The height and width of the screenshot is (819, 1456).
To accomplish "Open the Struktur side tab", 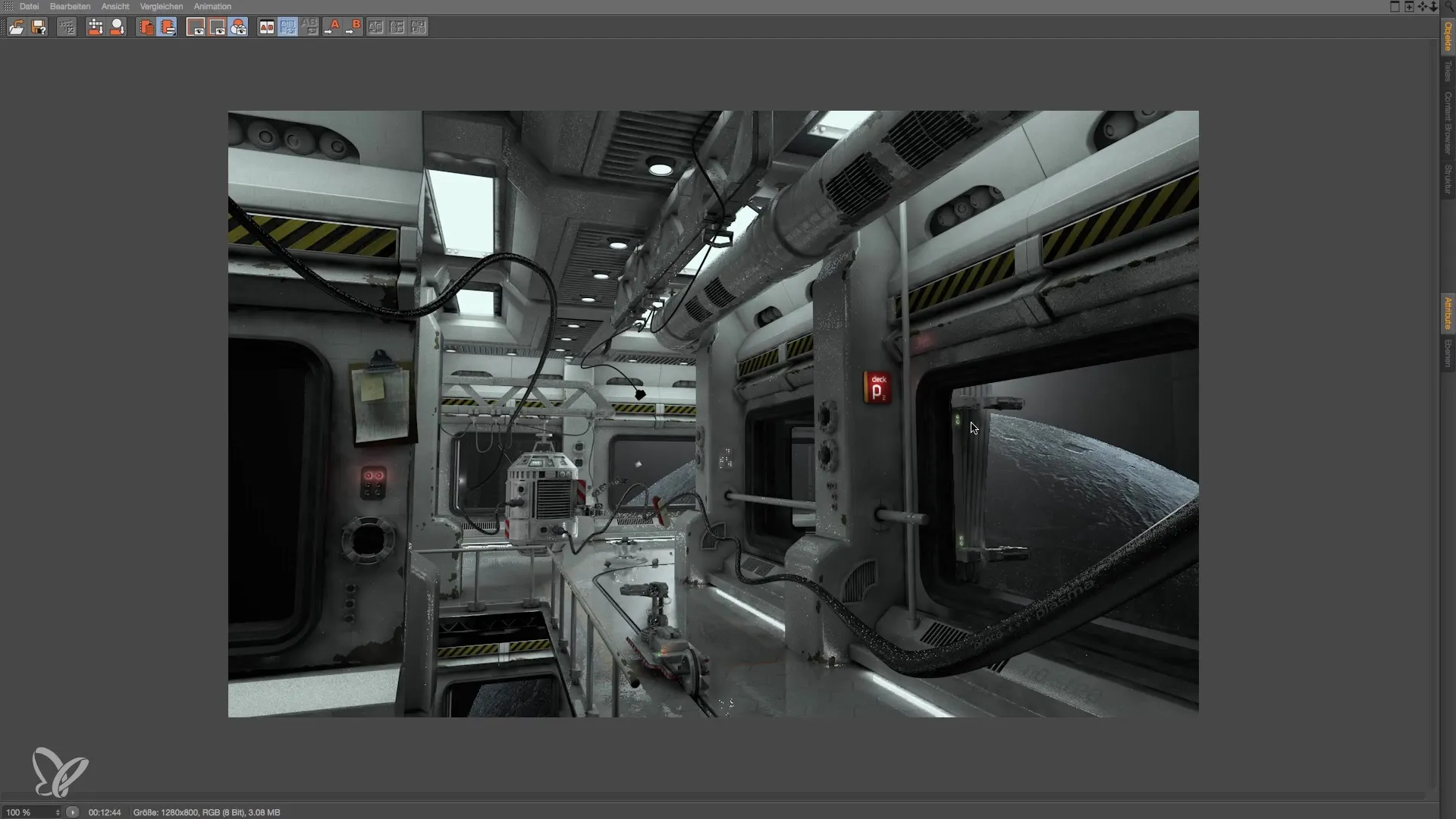I will pyautogui.click(x=1448, y=179).
